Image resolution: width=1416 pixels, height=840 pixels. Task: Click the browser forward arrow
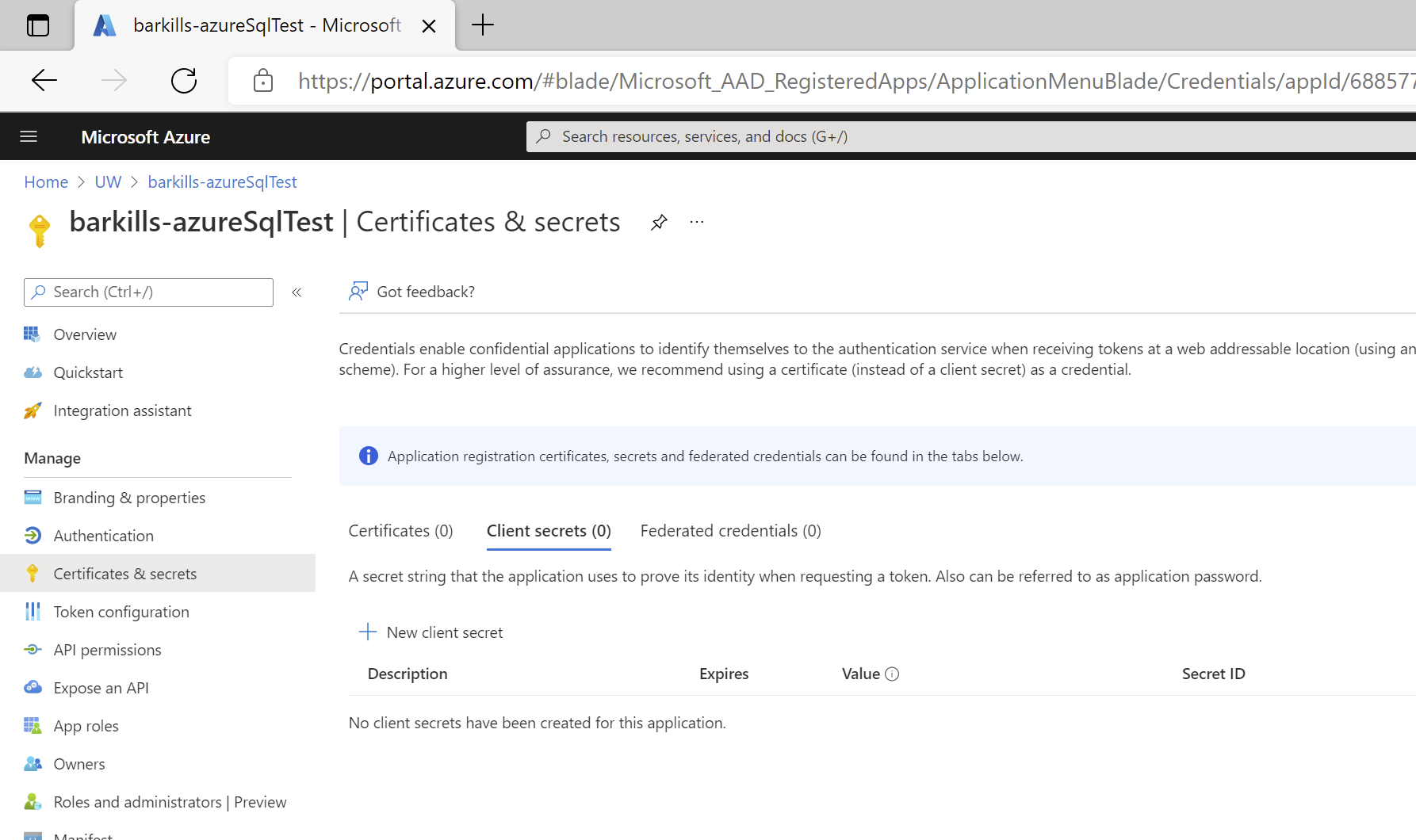[114, 80]
